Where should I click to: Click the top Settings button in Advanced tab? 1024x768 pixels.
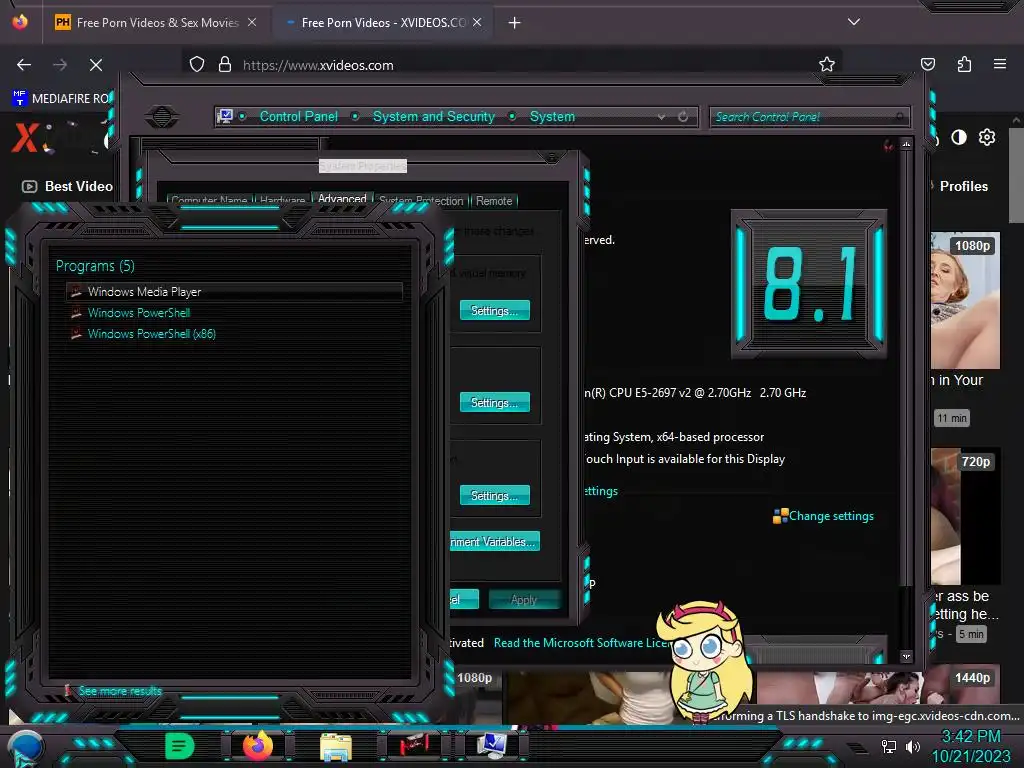tap(494, 311)
